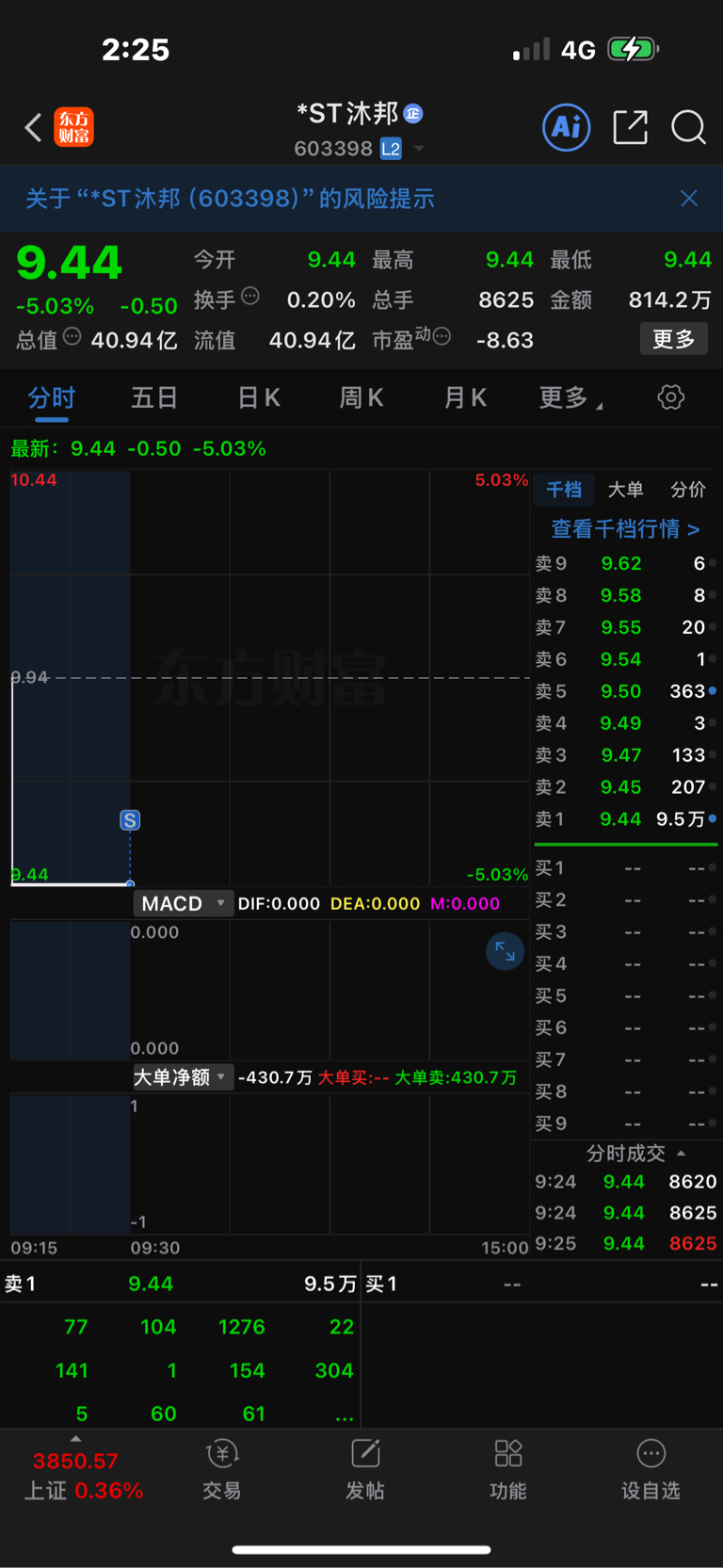This screenshot has width=723, height=1568.
Task: Open the search magnifier icon
Action: pos(688,127)
